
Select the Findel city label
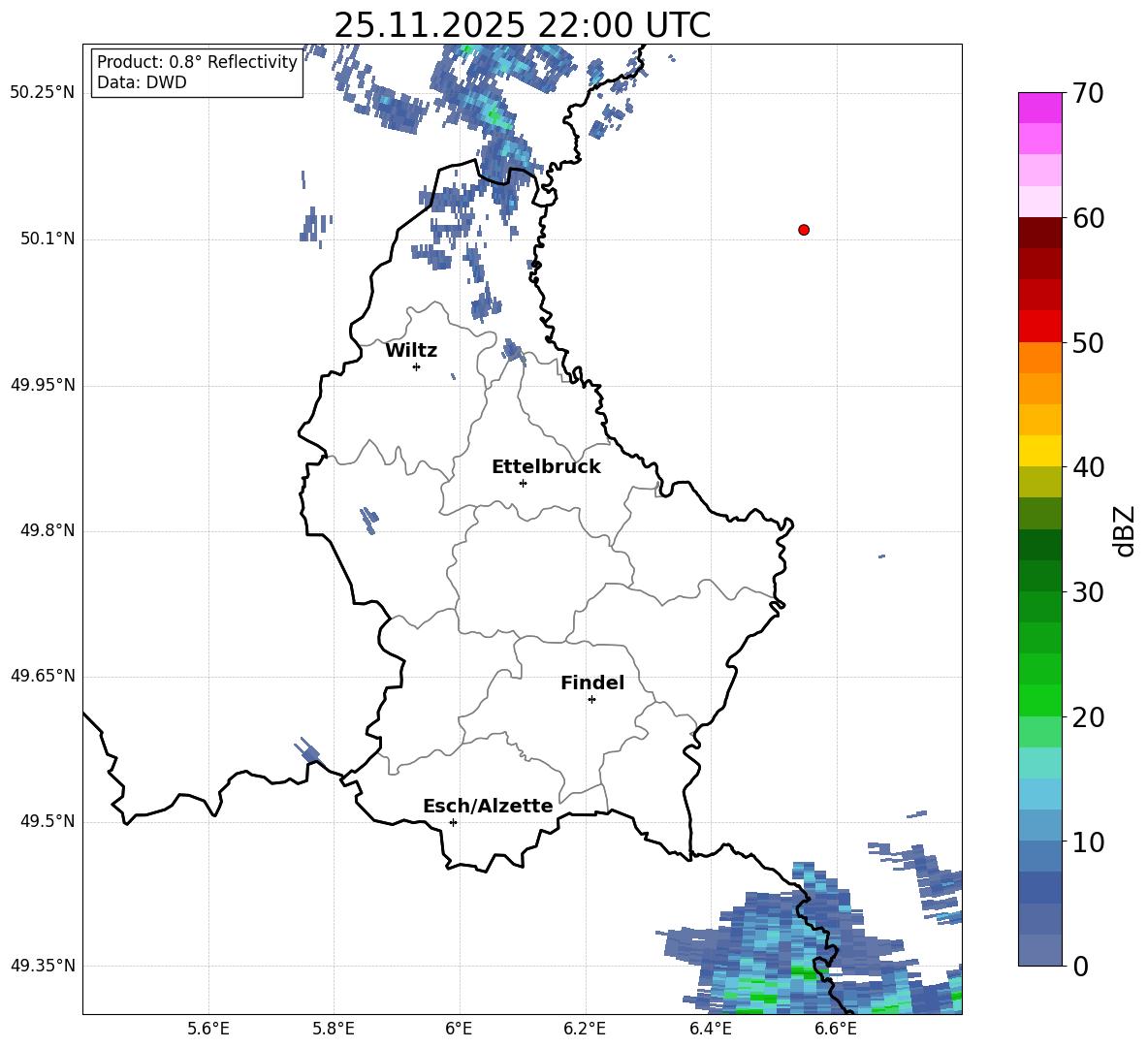click(592, 683)
